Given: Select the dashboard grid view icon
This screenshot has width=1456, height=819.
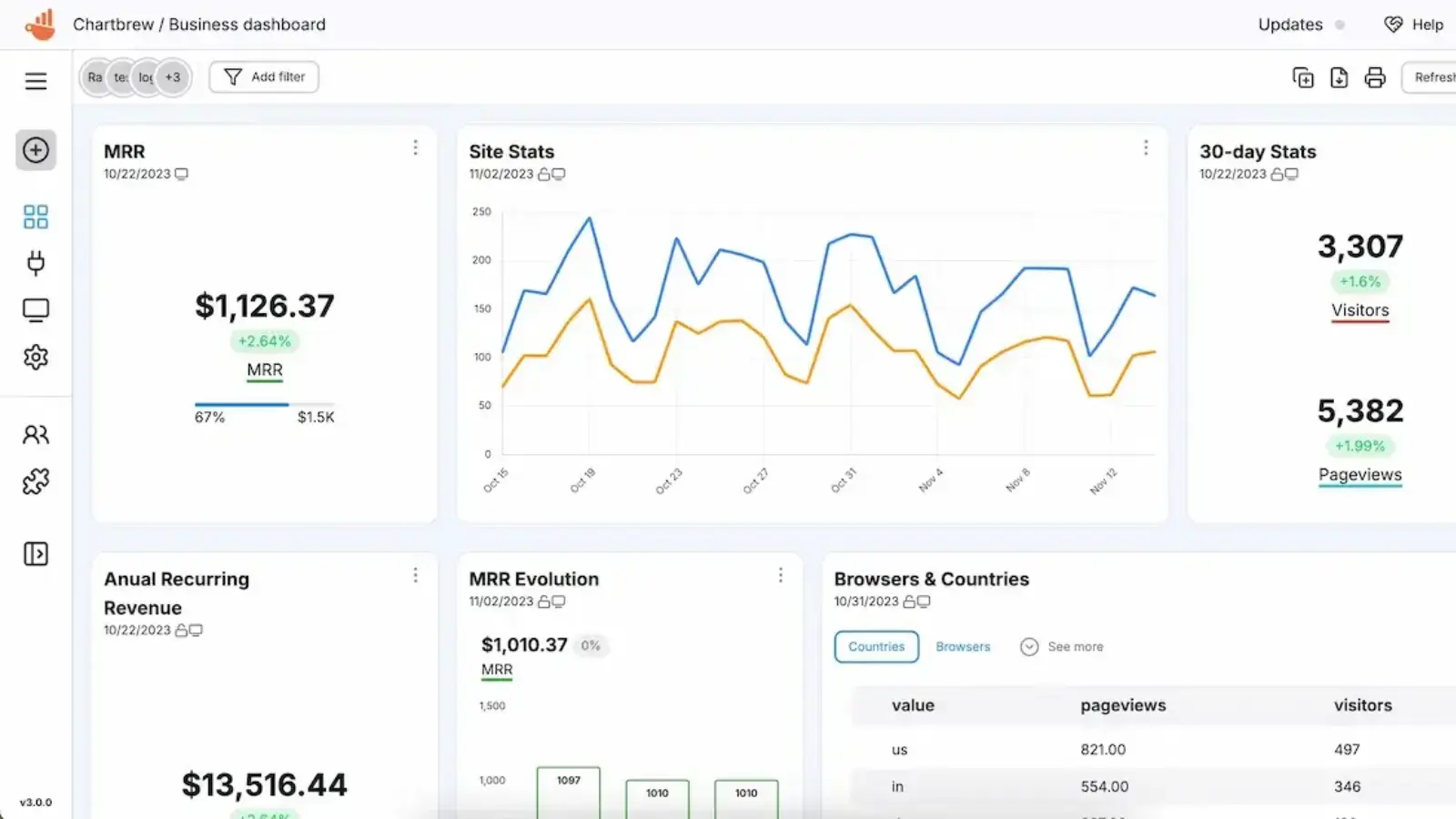Looking at the screenshot, I should [35, 217].
